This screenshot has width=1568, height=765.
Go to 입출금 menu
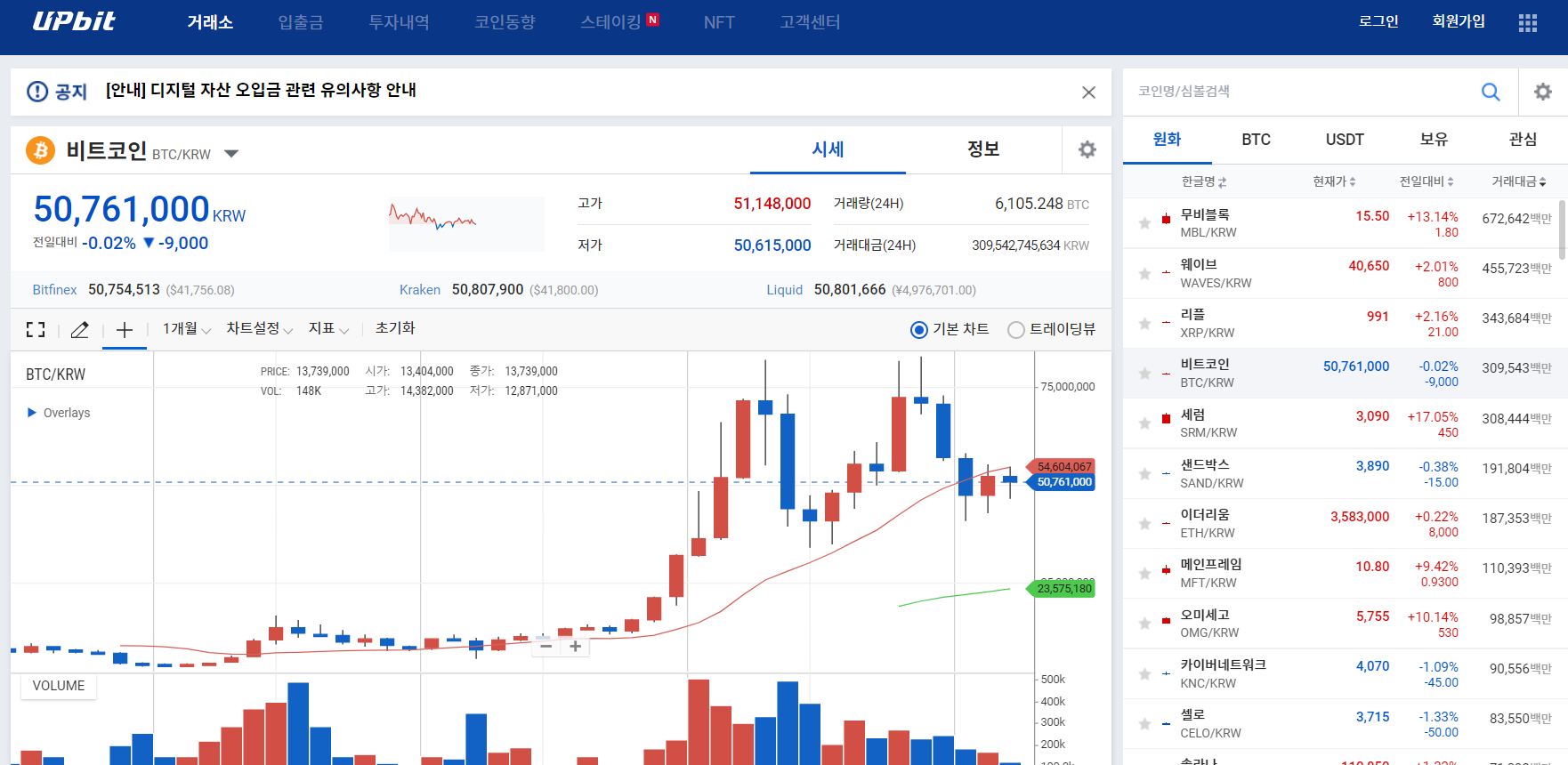click(x=301, y=22)
